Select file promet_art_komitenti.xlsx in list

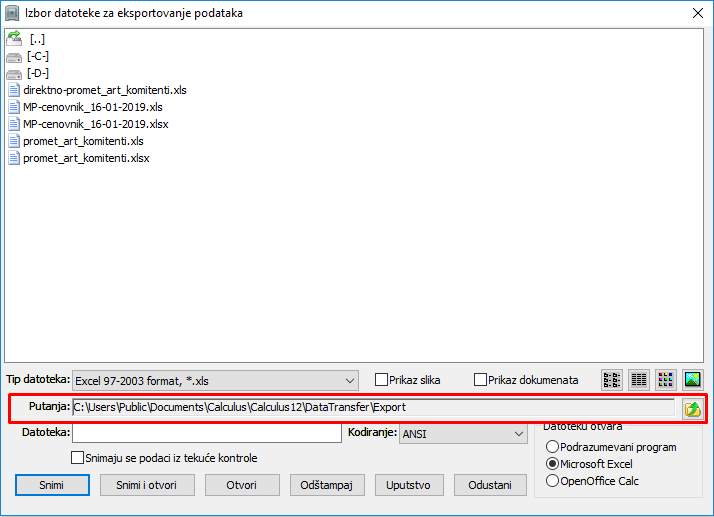[86, 158]
